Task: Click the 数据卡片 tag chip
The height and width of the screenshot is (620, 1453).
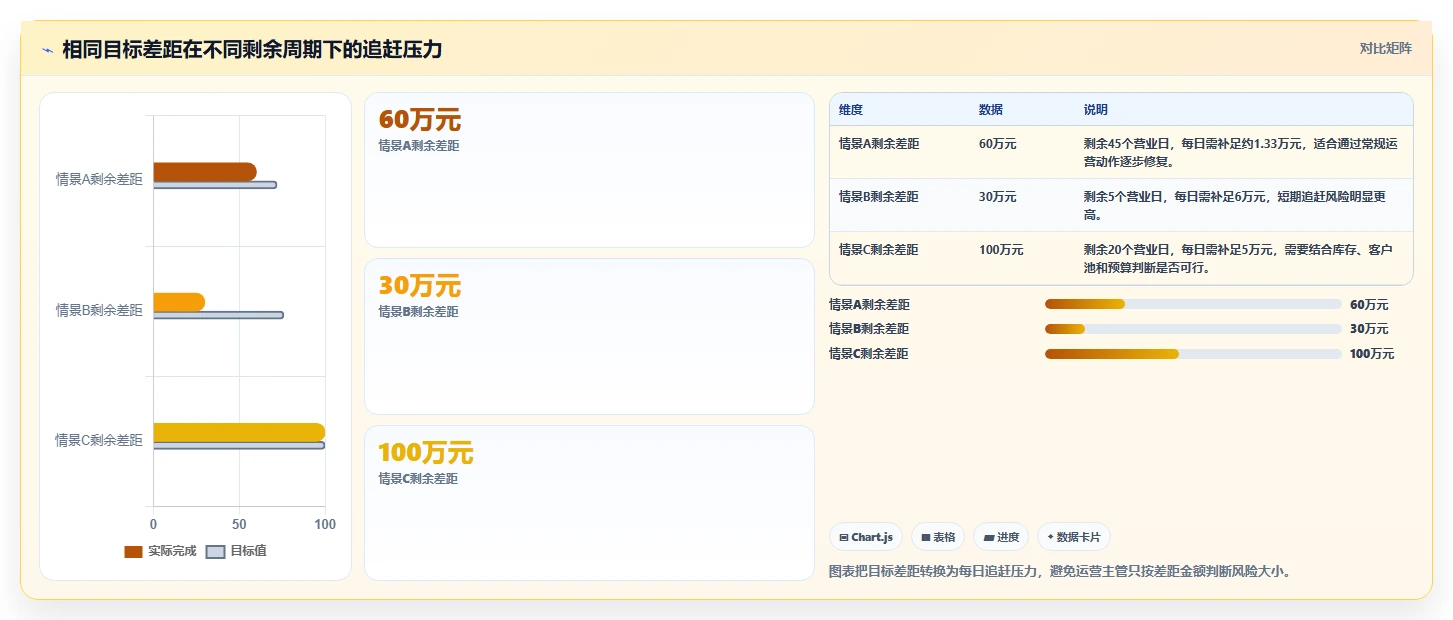Action: click(1074, 537)
